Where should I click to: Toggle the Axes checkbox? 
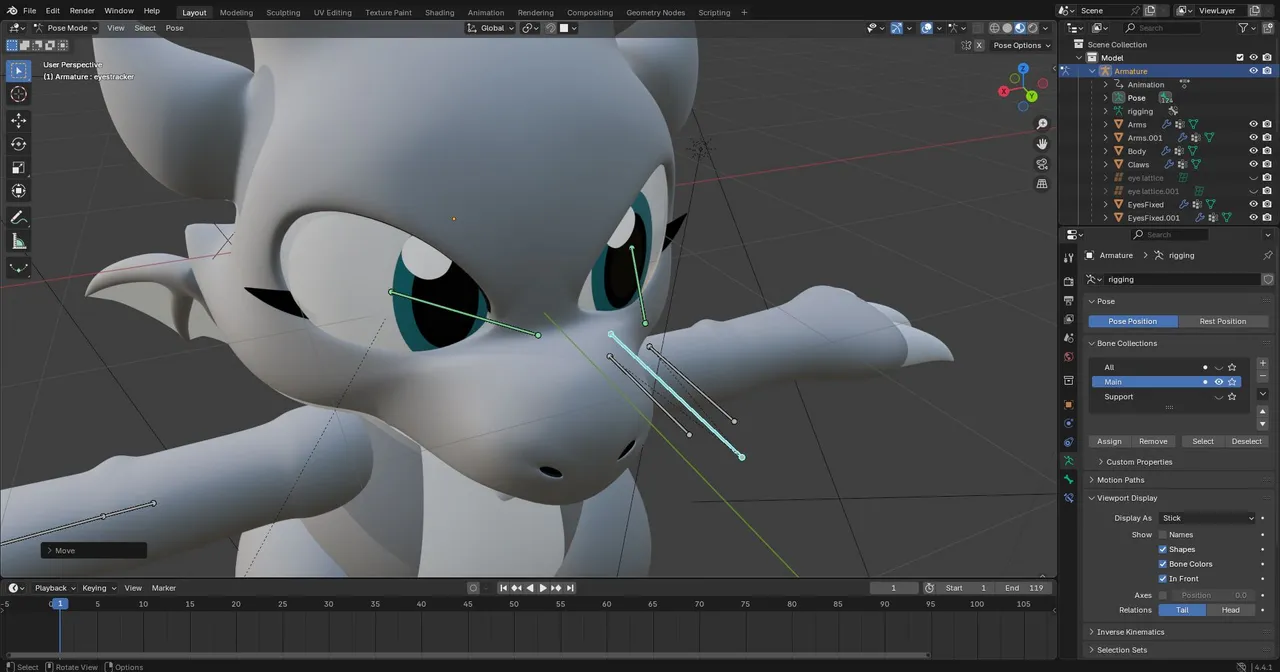pos(1162,595)
